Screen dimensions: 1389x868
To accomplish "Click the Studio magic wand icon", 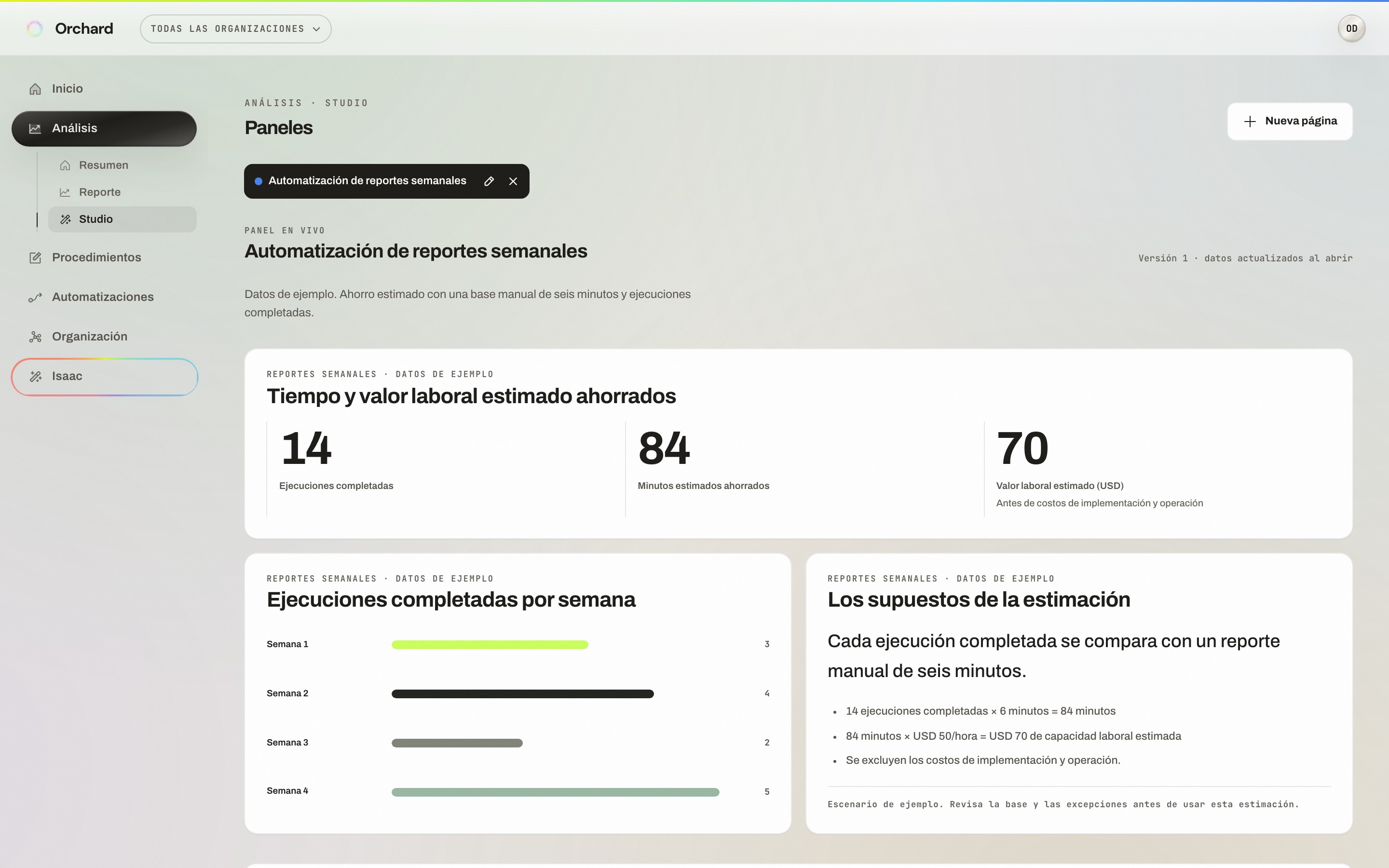I will point(66,219).
